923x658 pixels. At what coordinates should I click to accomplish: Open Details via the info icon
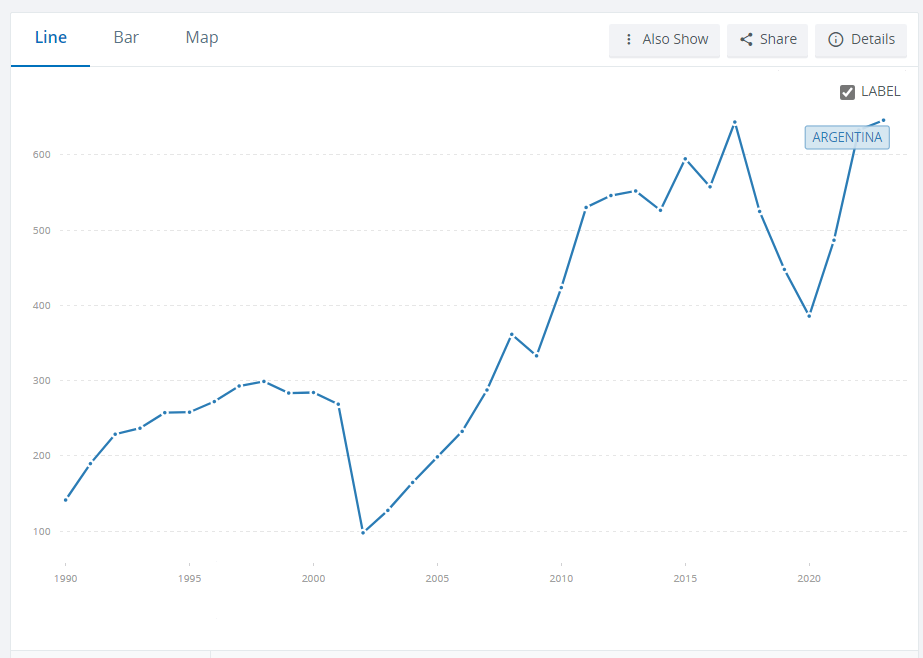[836, 40]
